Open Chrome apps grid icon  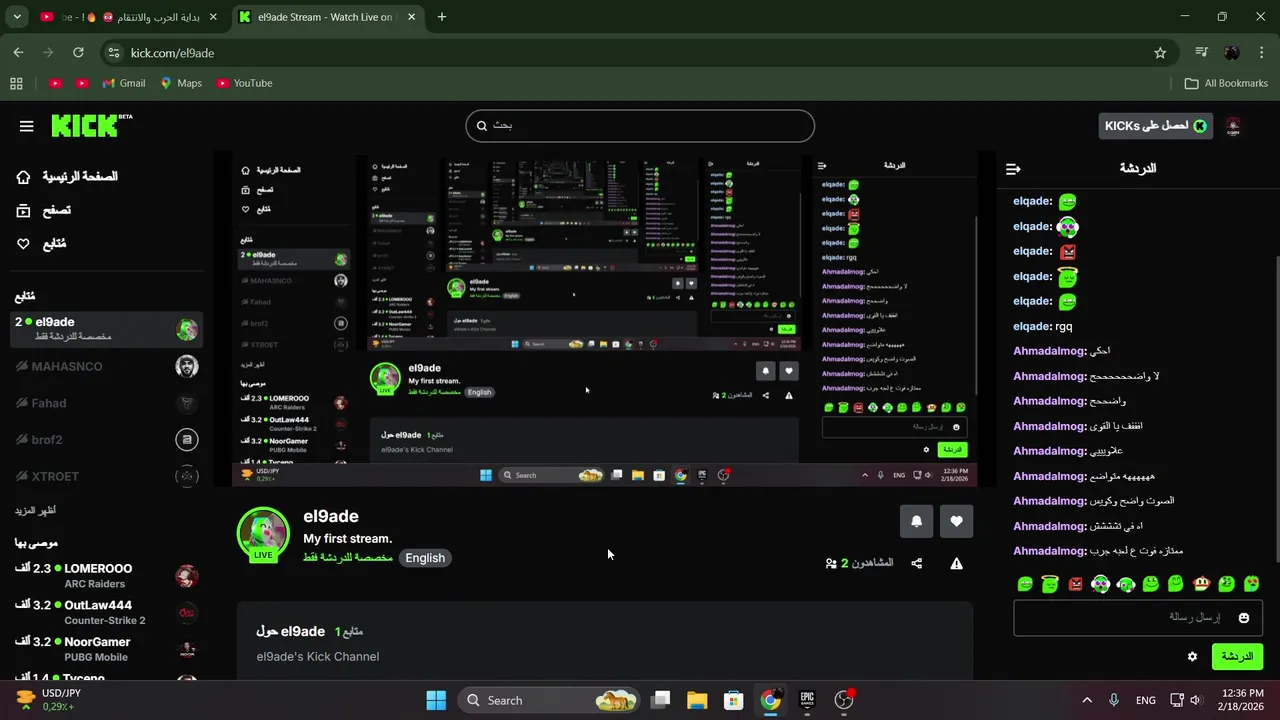[x=16, y=83]
